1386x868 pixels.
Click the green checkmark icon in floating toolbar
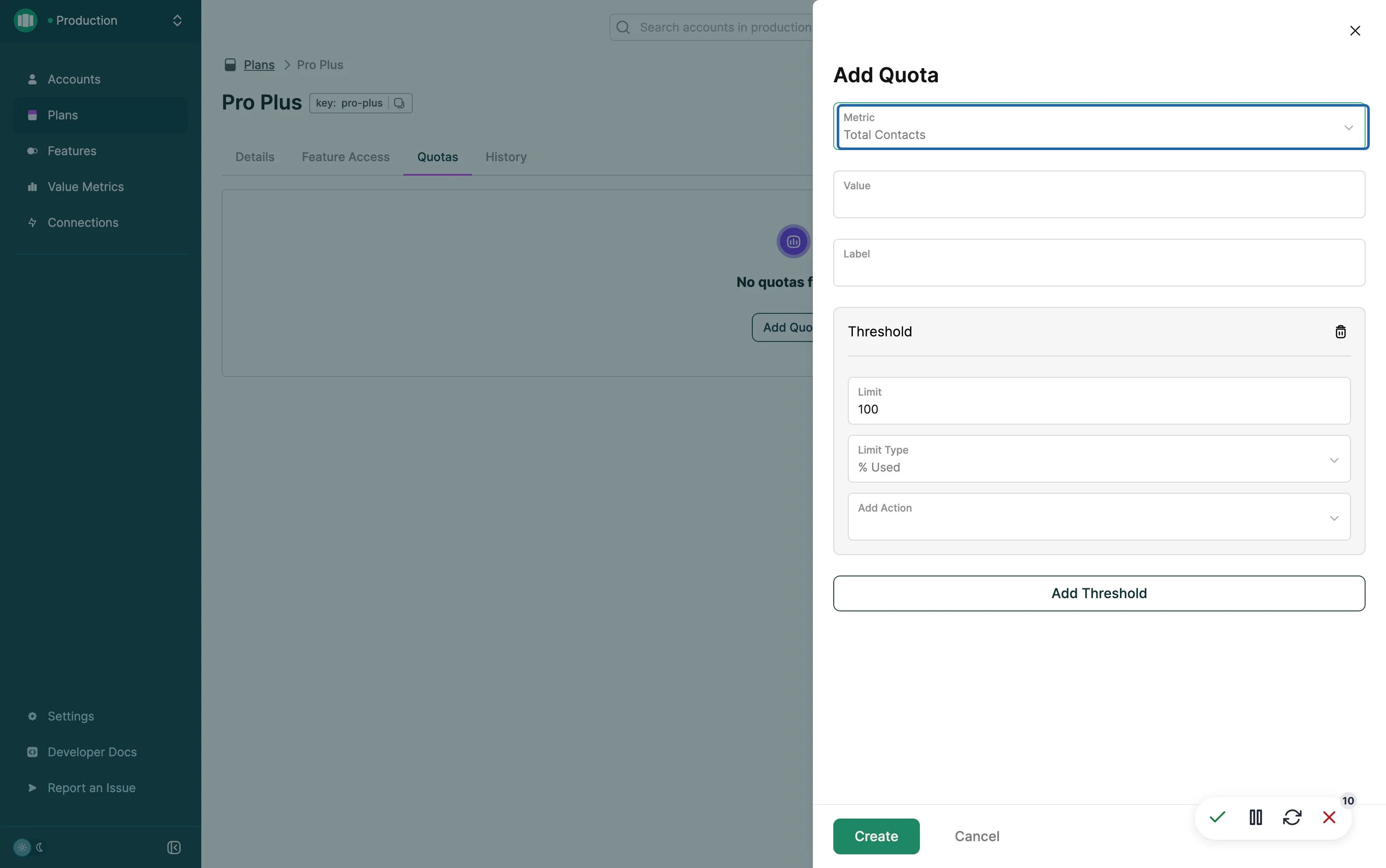click(x=1217, y=817)
